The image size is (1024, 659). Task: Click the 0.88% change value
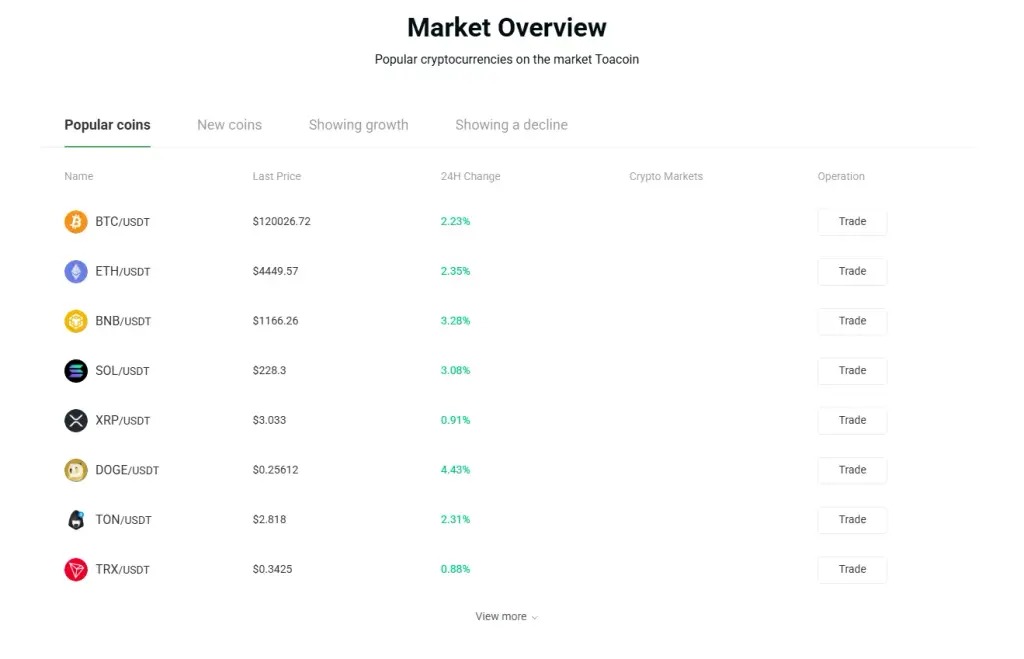click(x=455, y=569)
